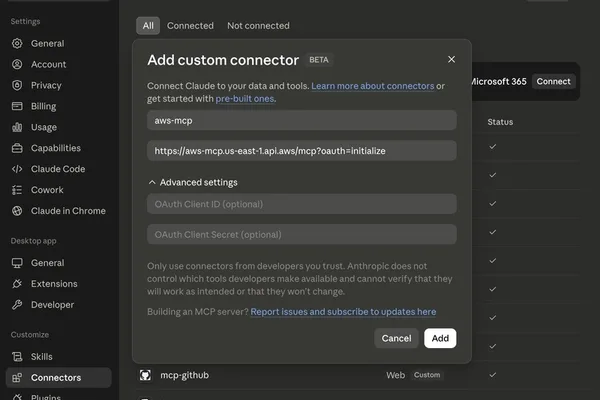Follow the pre-built ones link
The image size is (600, 400).
[x=245, y=99]
